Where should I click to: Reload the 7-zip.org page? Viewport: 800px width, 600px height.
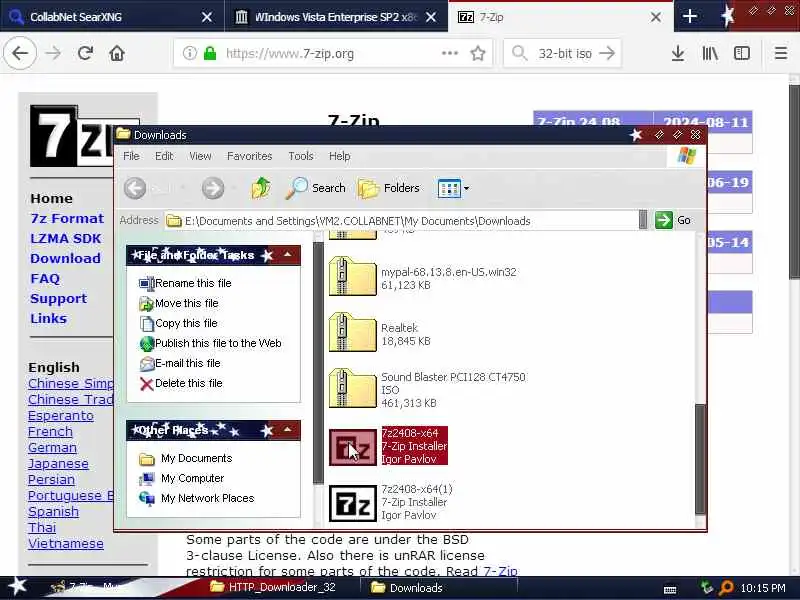(85, 53)
